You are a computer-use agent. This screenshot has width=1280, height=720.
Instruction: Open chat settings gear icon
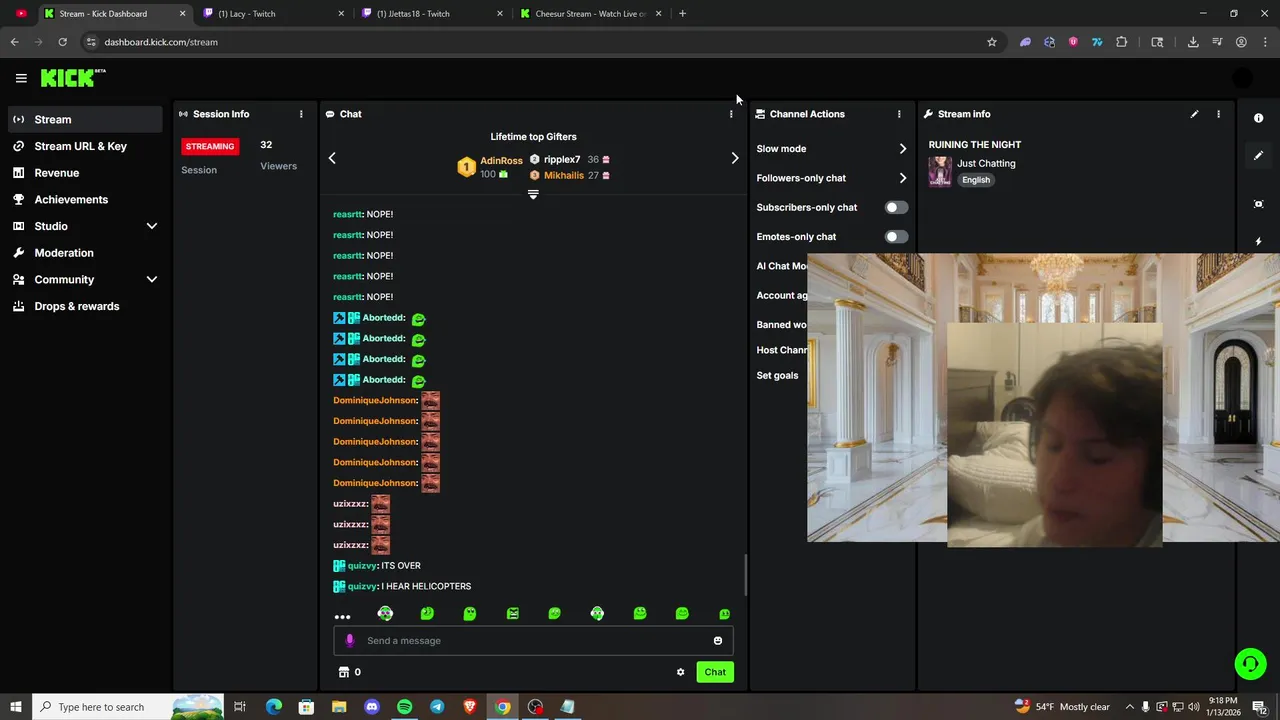pos(681,672)
